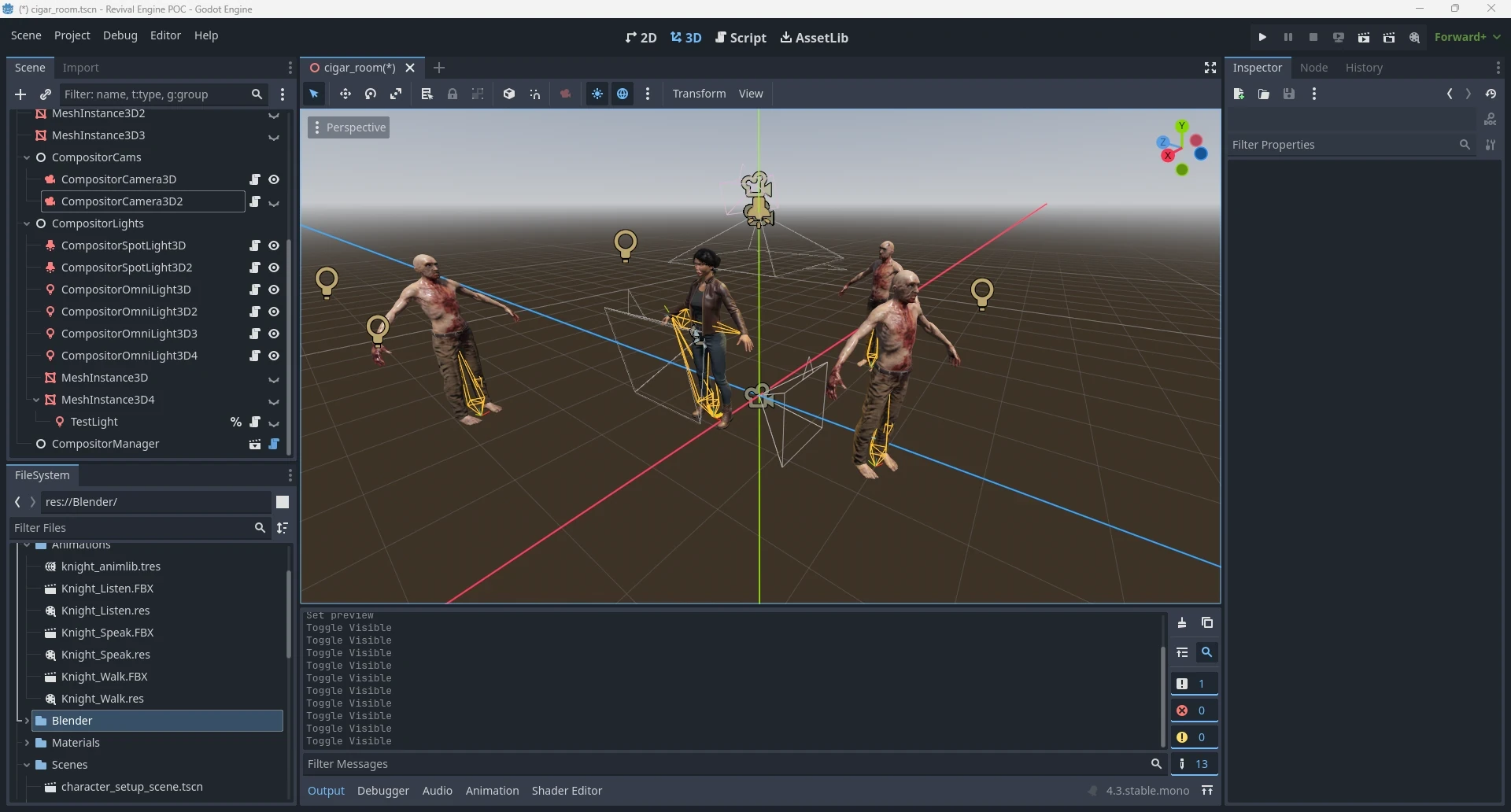Lock the selected node

click(453, 94)
